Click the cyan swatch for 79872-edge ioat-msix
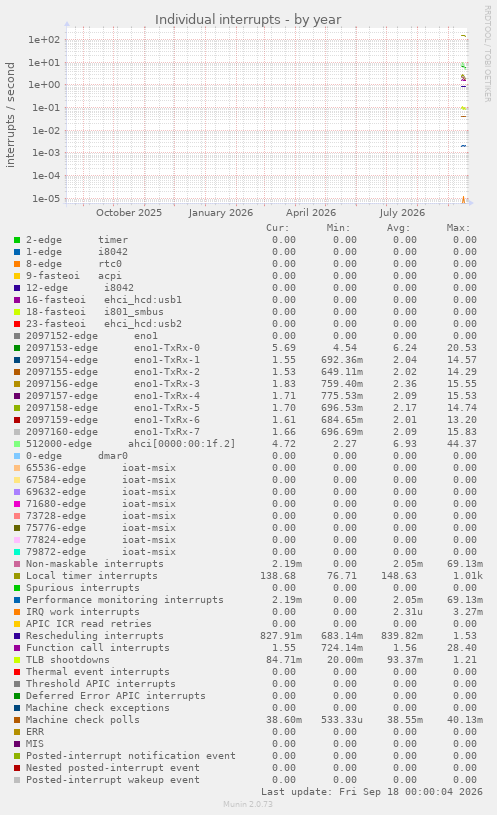 point(17,552)
